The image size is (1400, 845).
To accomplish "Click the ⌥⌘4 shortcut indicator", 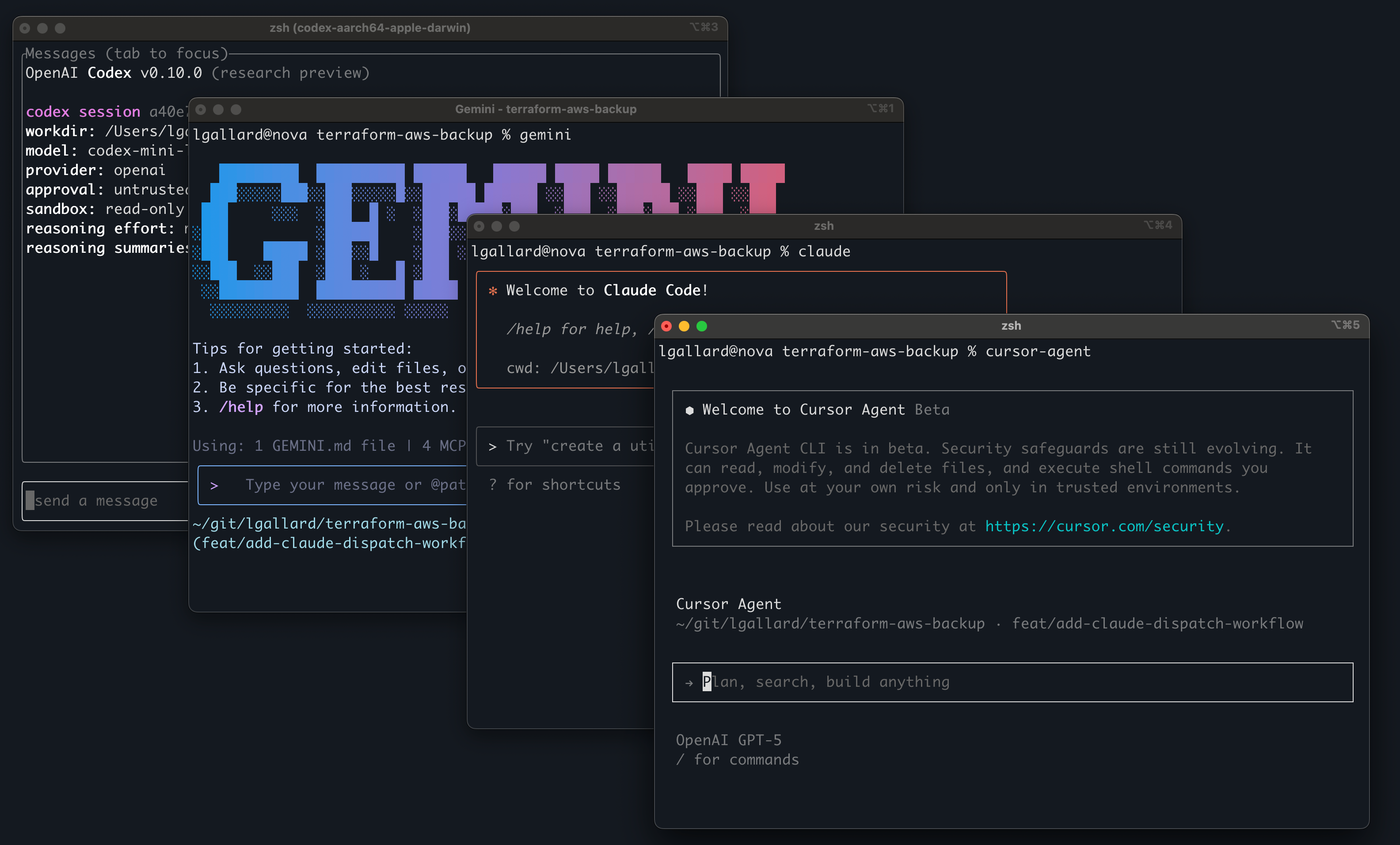I will point(1157,225).
